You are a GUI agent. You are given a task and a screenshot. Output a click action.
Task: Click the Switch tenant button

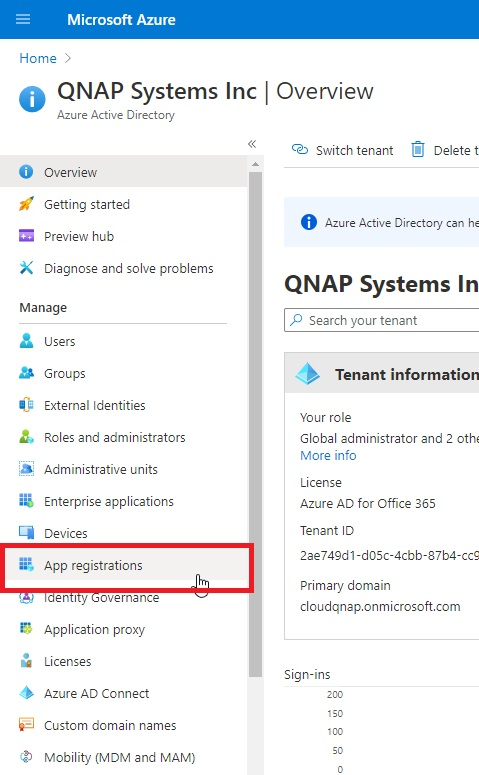343,150
